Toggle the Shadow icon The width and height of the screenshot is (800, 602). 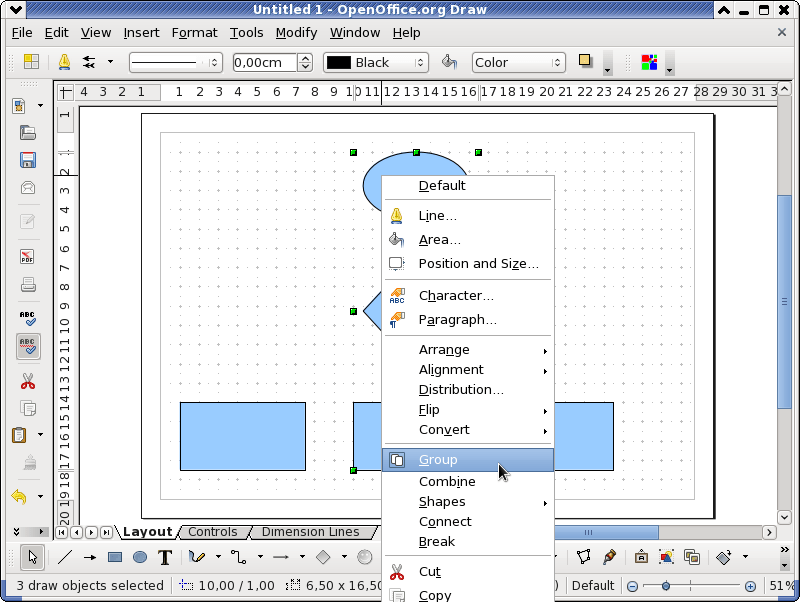[585, 61]
